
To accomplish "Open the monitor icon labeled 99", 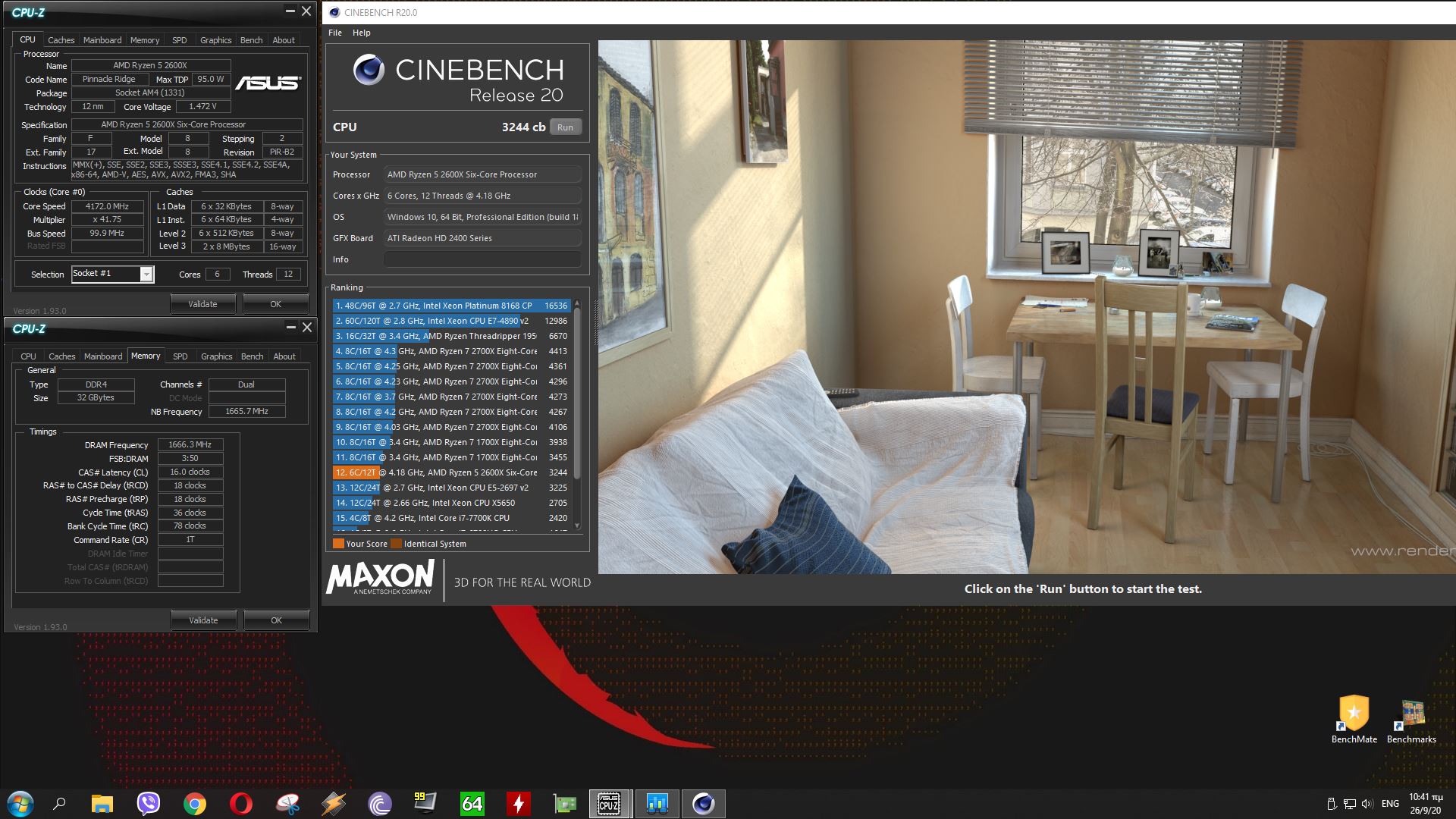I will pyautogui.click(x=425, y=802).
